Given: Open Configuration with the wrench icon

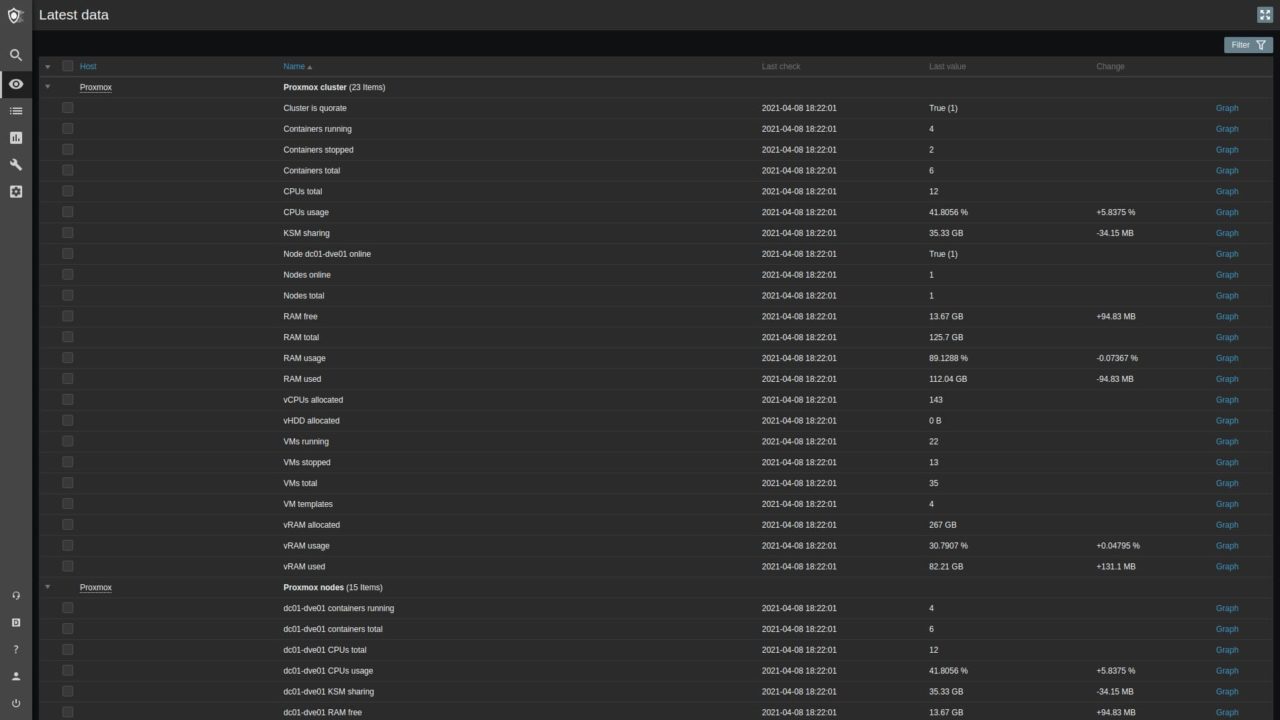Looking at the screenshot, I should coord(15,164).
